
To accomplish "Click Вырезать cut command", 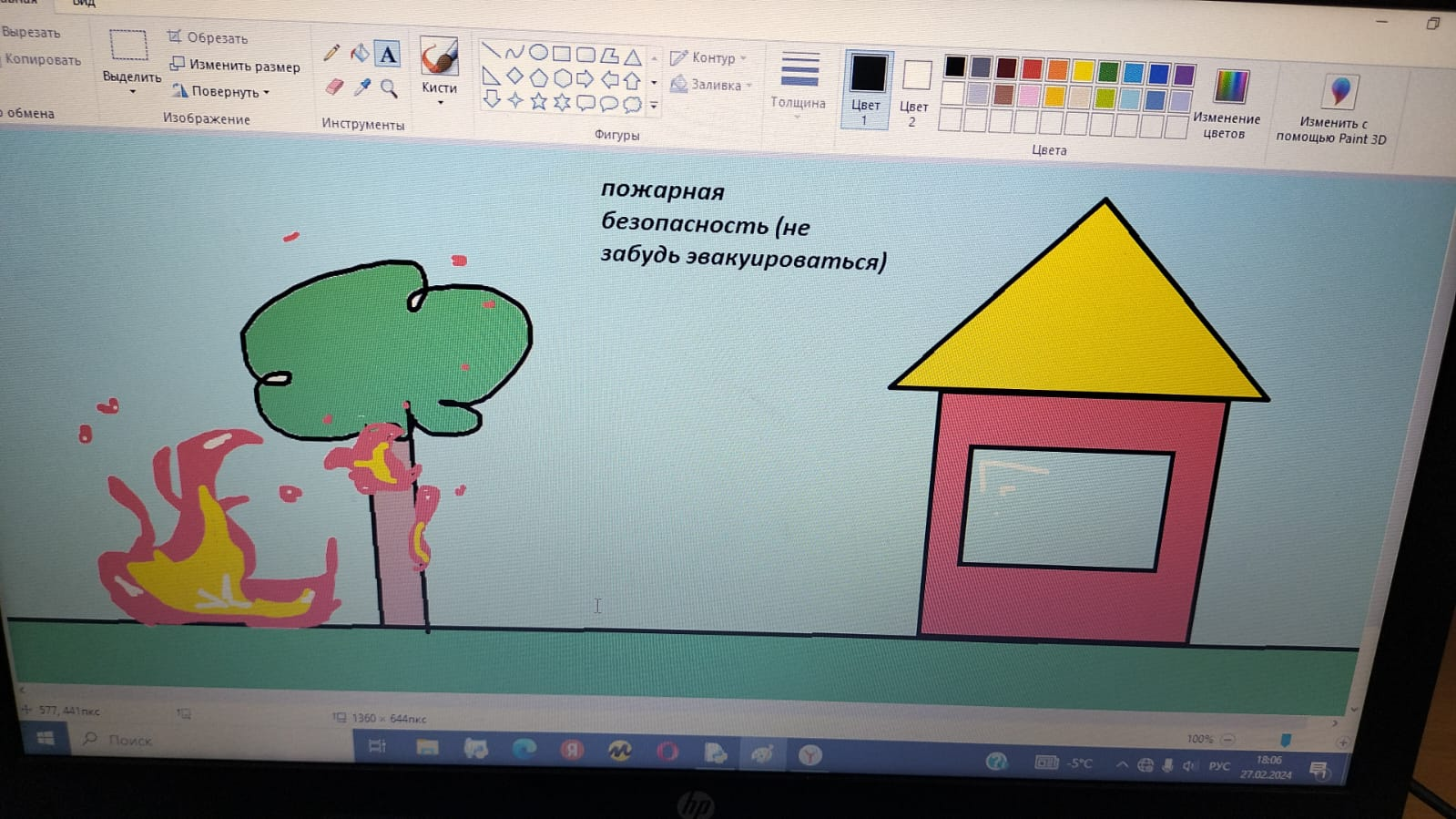I will coord(30,33).
